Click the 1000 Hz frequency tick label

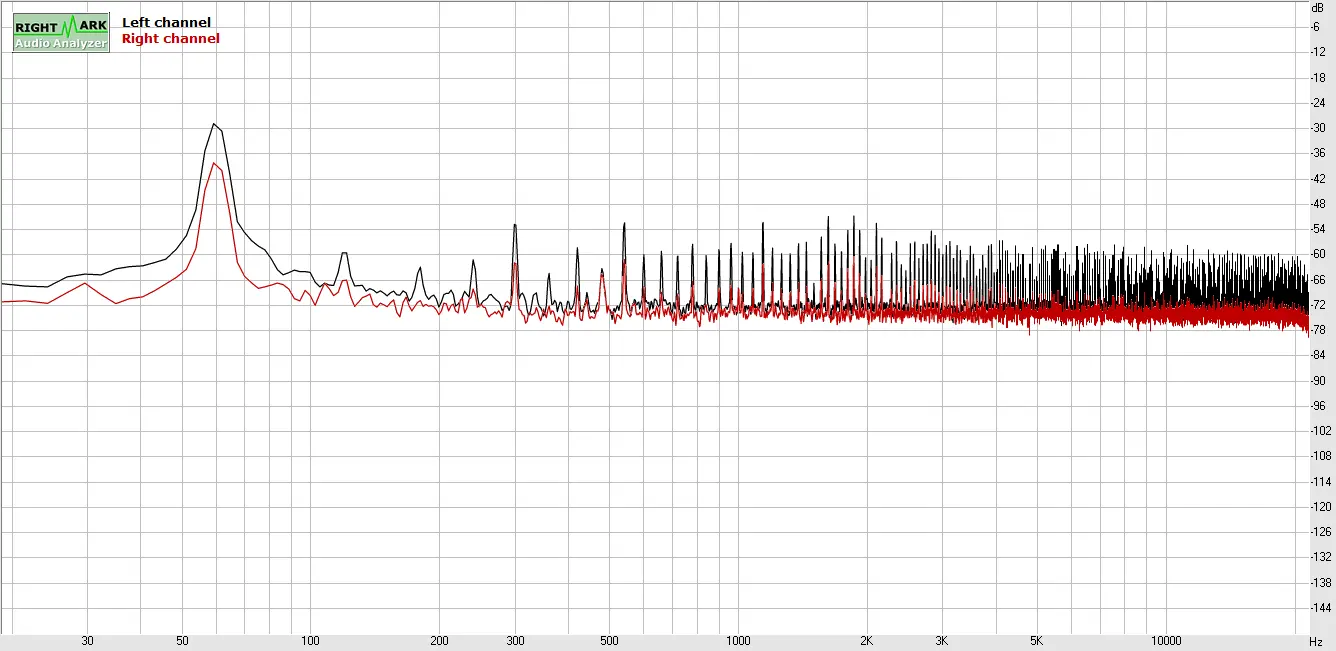[738, 640]
